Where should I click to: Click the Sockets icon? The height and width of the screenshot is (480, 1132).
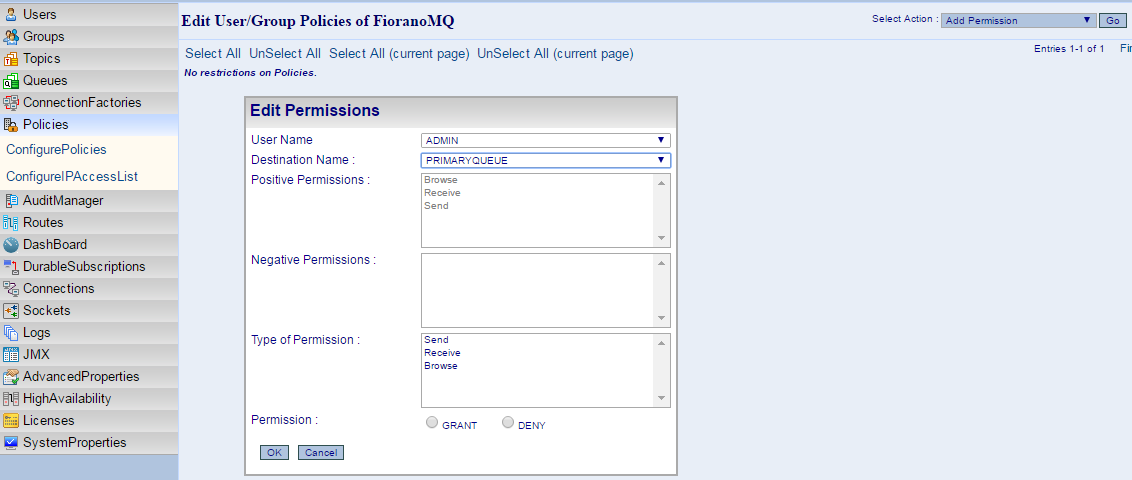[x=11, y=310]
